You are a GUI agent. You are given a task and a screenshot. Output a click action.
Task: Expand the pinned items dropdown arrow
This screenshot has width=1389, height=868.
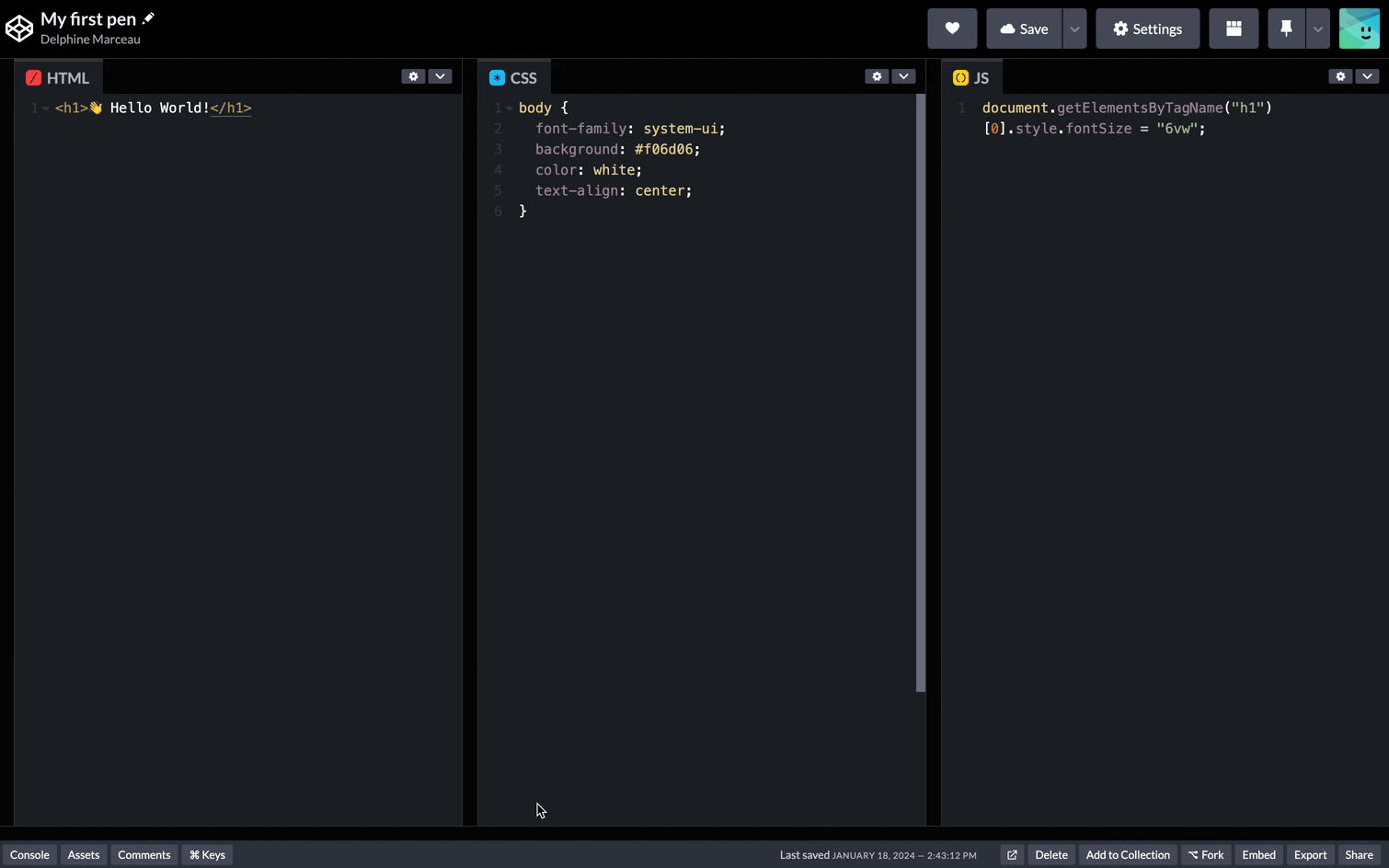point(1318,29)
